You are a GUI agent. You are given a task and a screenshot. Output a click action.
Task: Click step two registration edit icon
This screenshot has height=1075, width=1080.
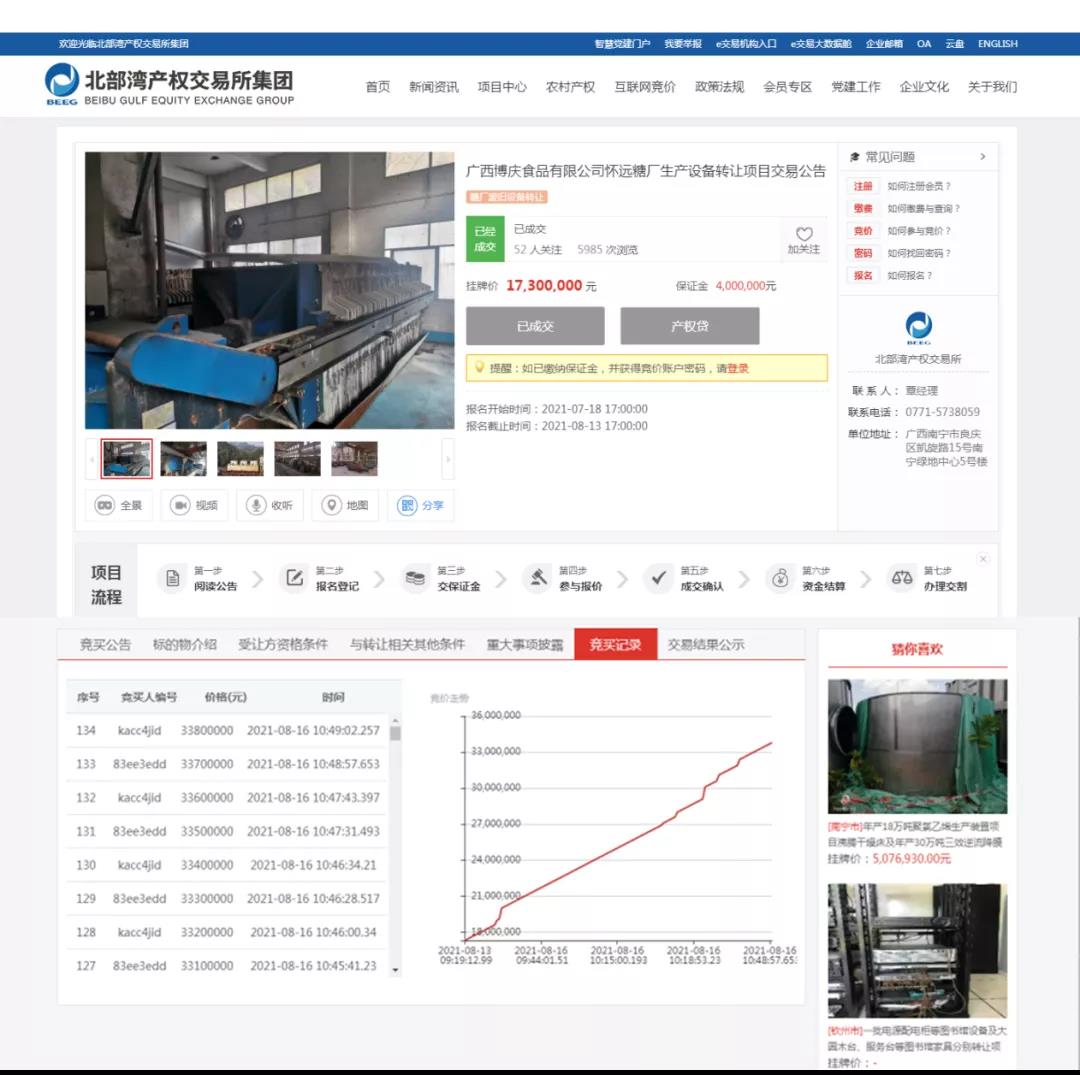pyautogui.click(x=294, y=578)
